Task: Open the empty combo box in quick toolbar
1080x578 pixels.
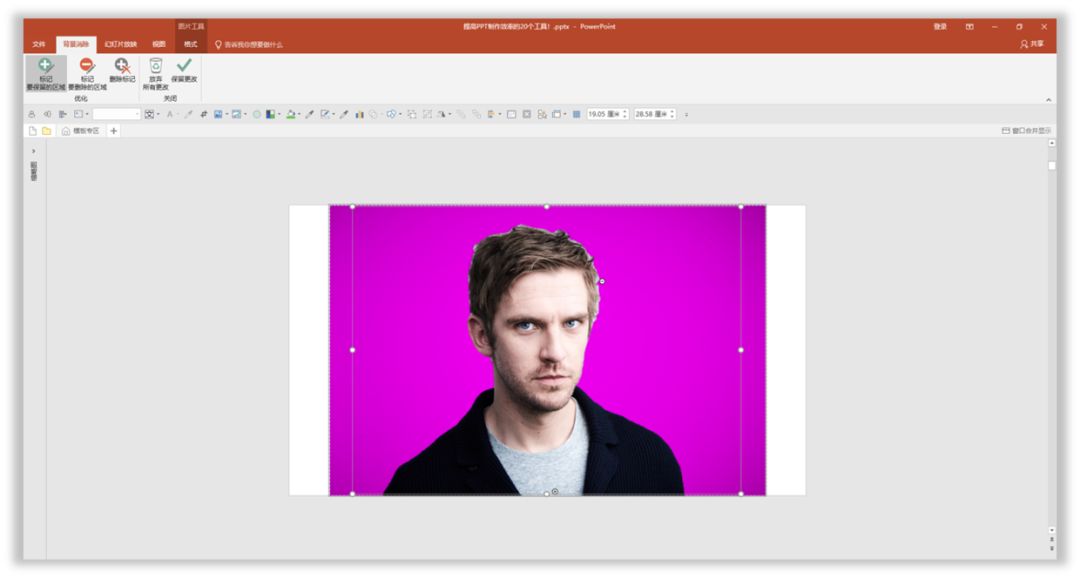Action: pos(116,114)
